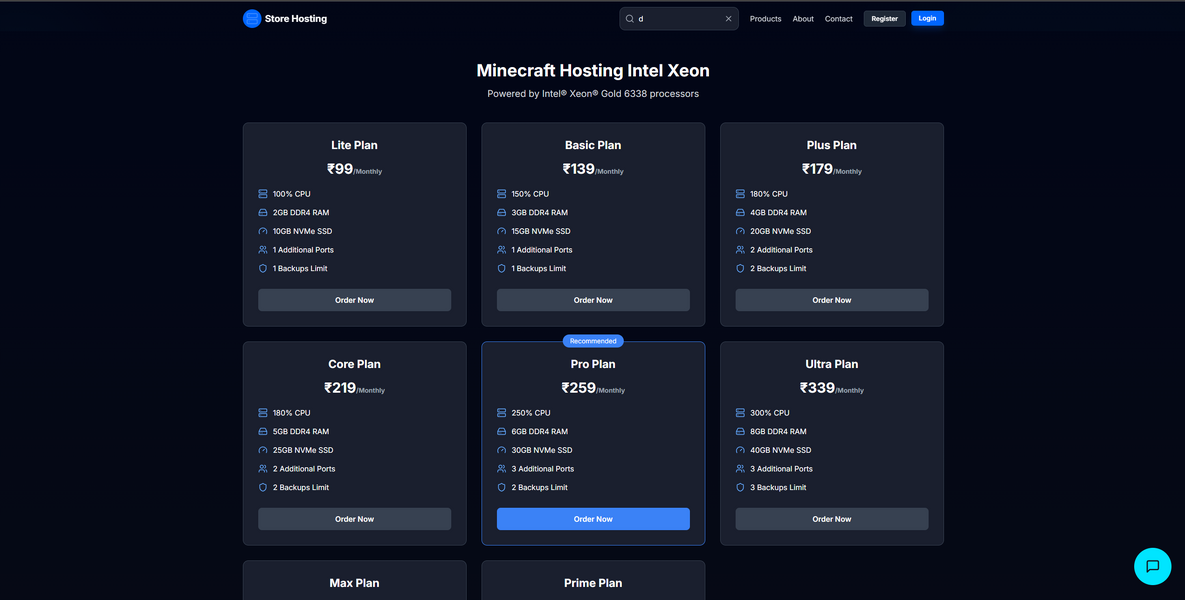Click the ports icon in Basic Plan
Image resolution: width=1185 pixels, height=600 pixels.
pyautogui.click(x=502, y=250)
